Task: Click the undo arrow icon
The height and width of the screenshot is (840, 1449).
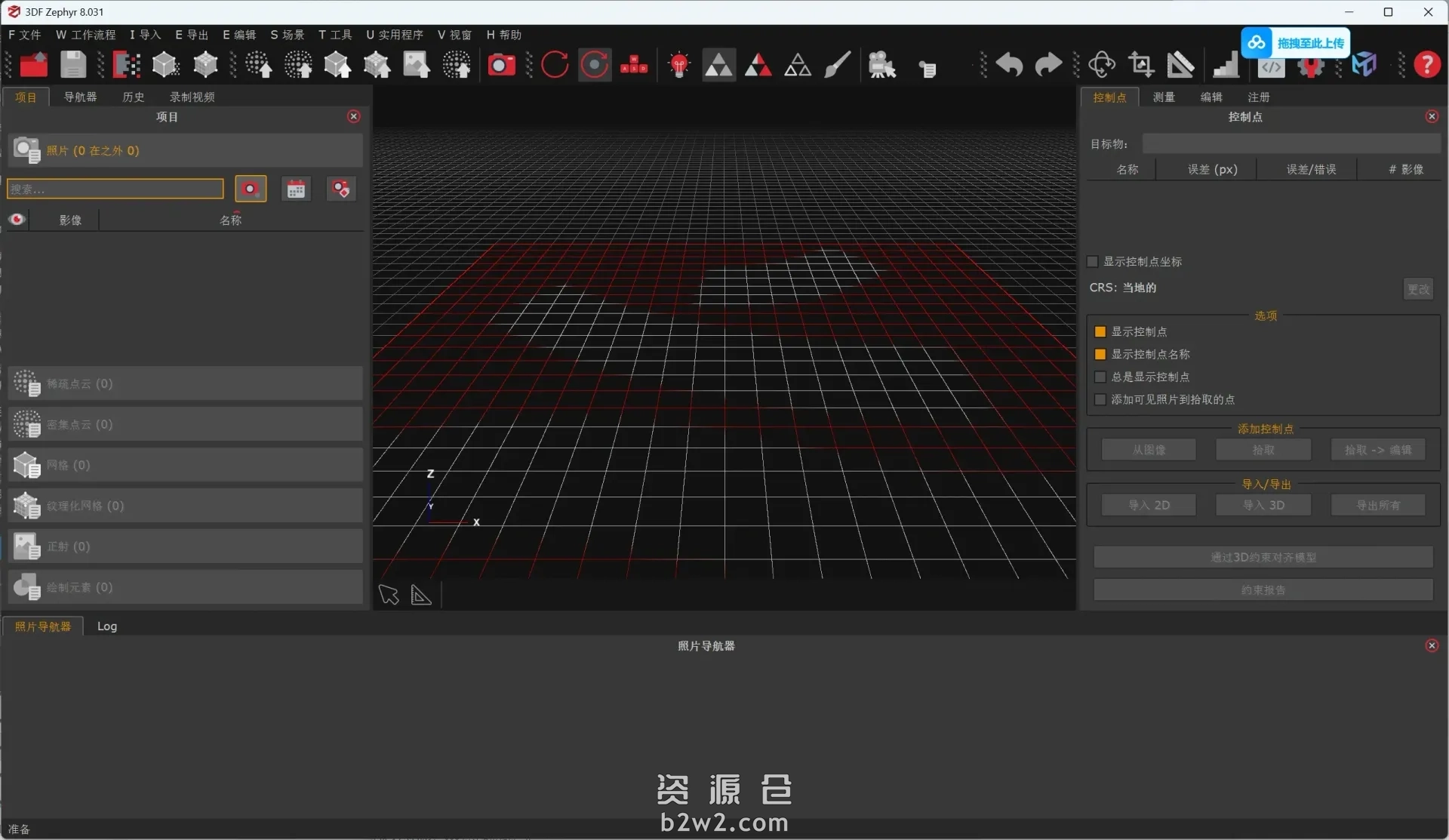Action: point(1008,65)
